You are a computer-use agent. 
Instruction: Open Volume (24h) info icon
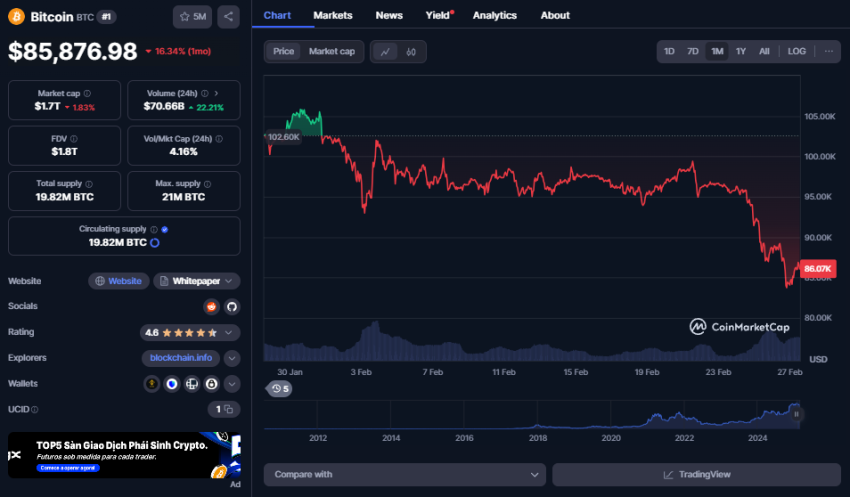(204, 93)
